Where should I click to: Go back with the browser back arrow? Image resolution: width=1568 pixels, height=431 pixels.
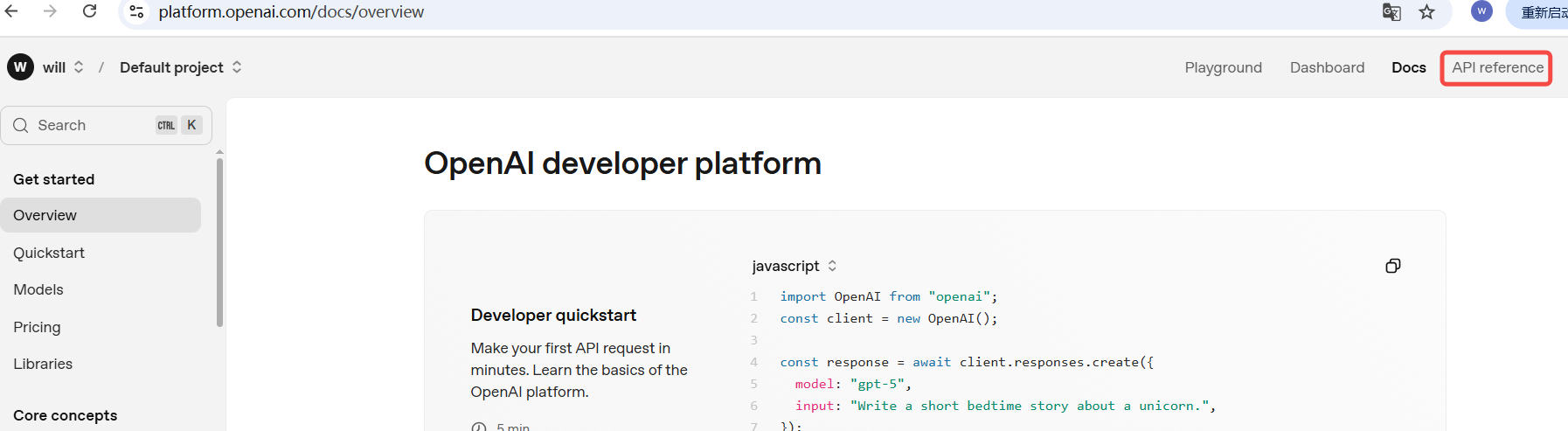click(11, 11)
